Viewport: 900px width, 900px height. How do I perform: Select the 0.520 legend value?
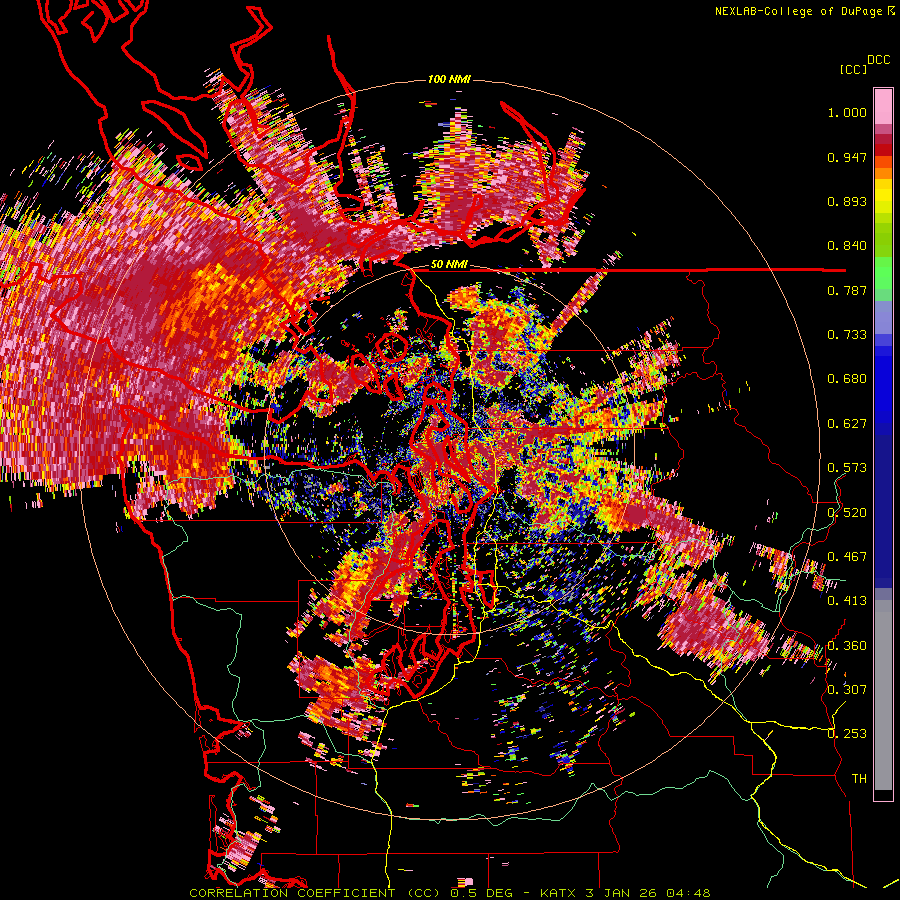coord(847,513)
